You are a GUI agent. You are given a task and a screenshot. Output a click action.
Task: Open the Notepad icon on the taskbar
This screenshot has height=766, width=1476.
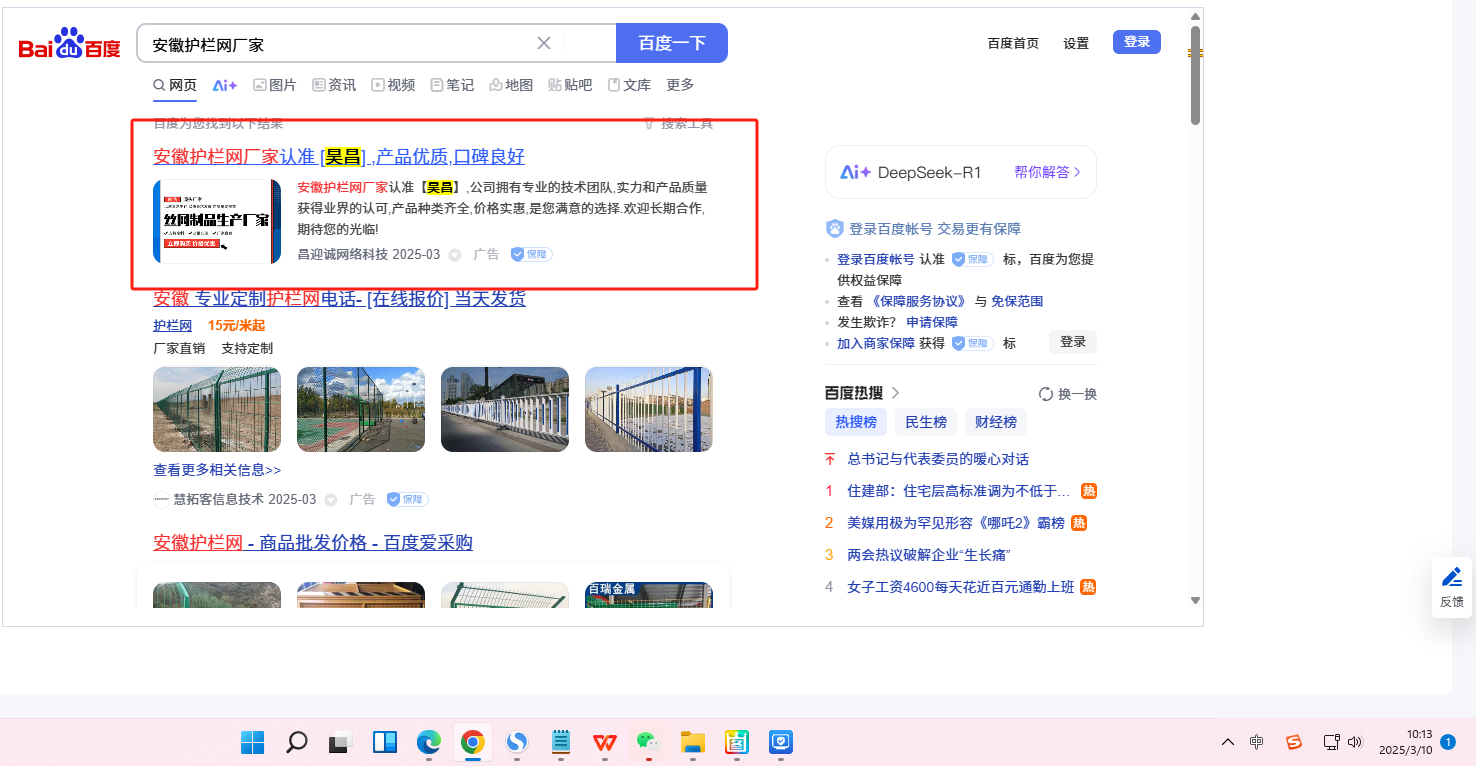tap(561, 742)
